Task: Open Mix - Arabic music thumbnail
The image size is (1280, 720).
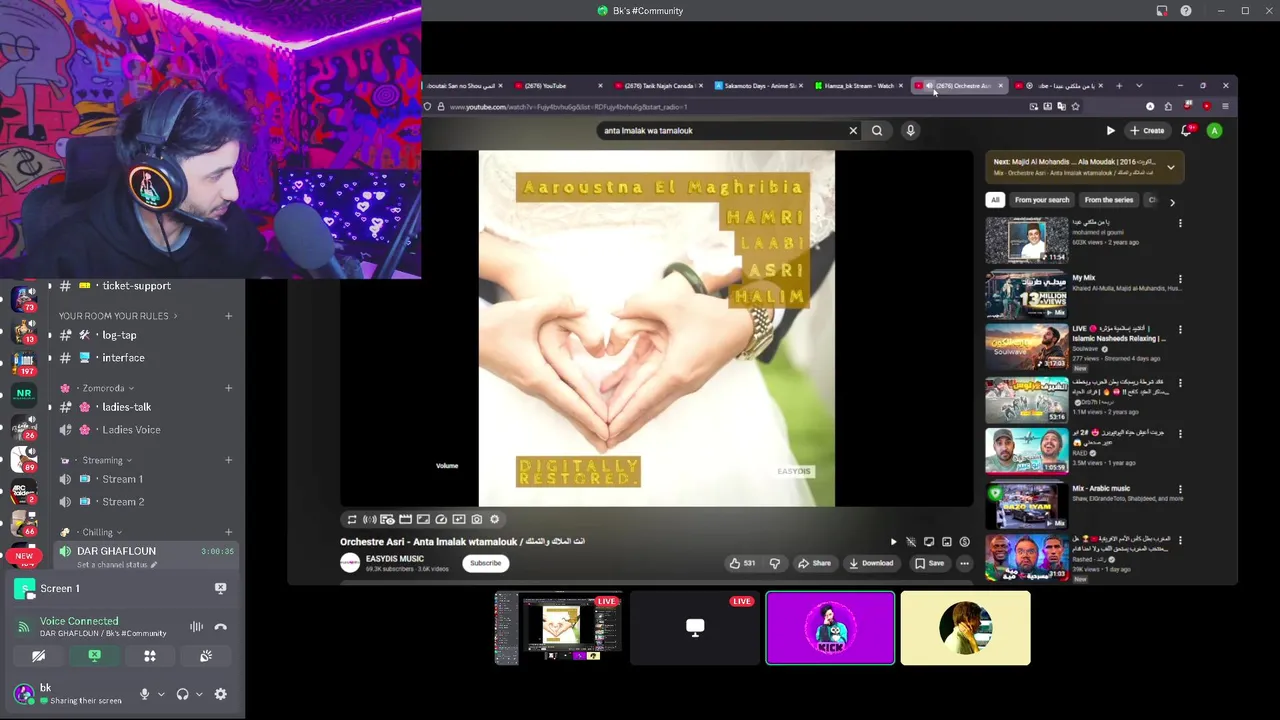Action: pos(1027,505)
